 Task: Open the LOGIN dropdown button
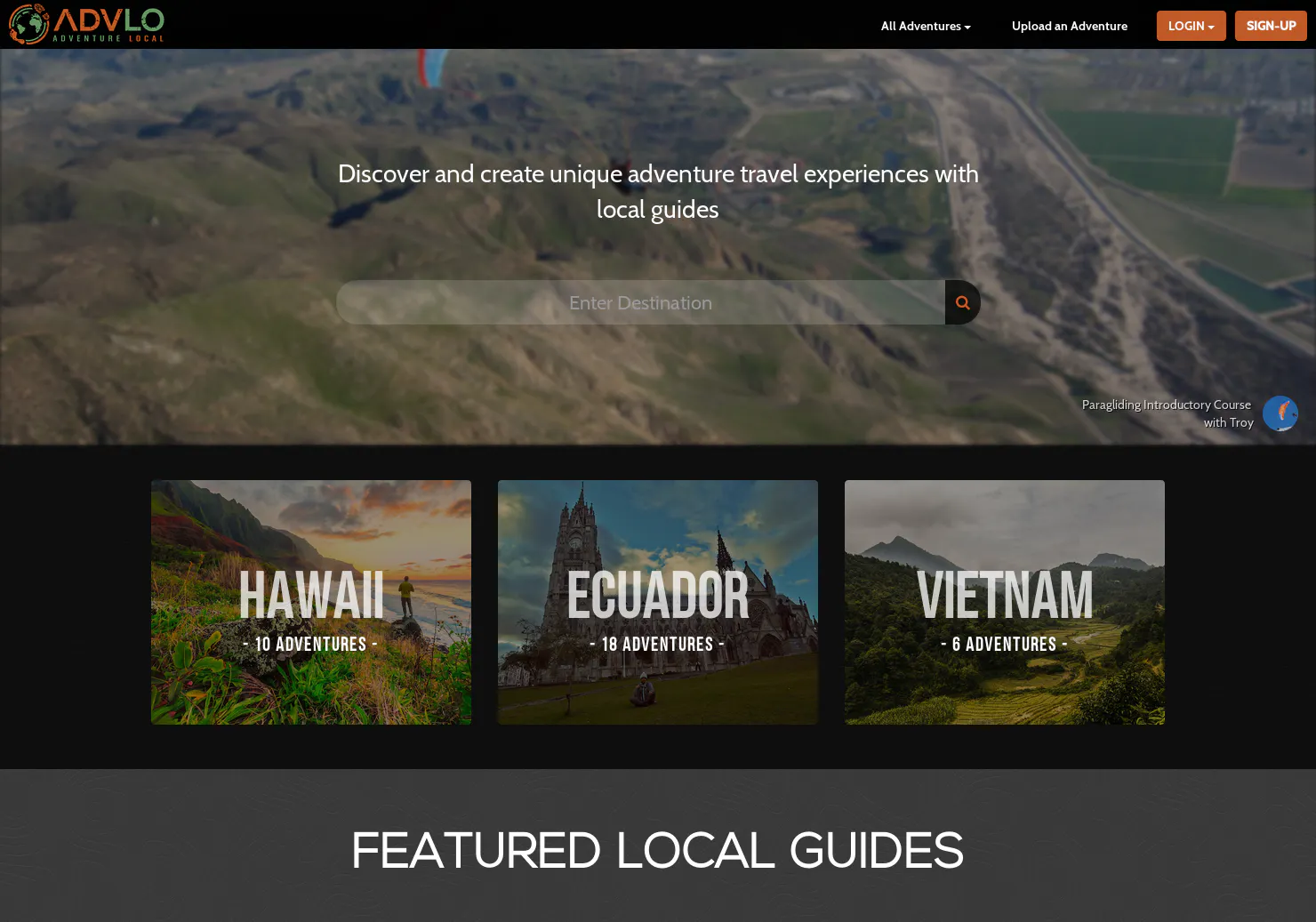(x=1191, y=26)
